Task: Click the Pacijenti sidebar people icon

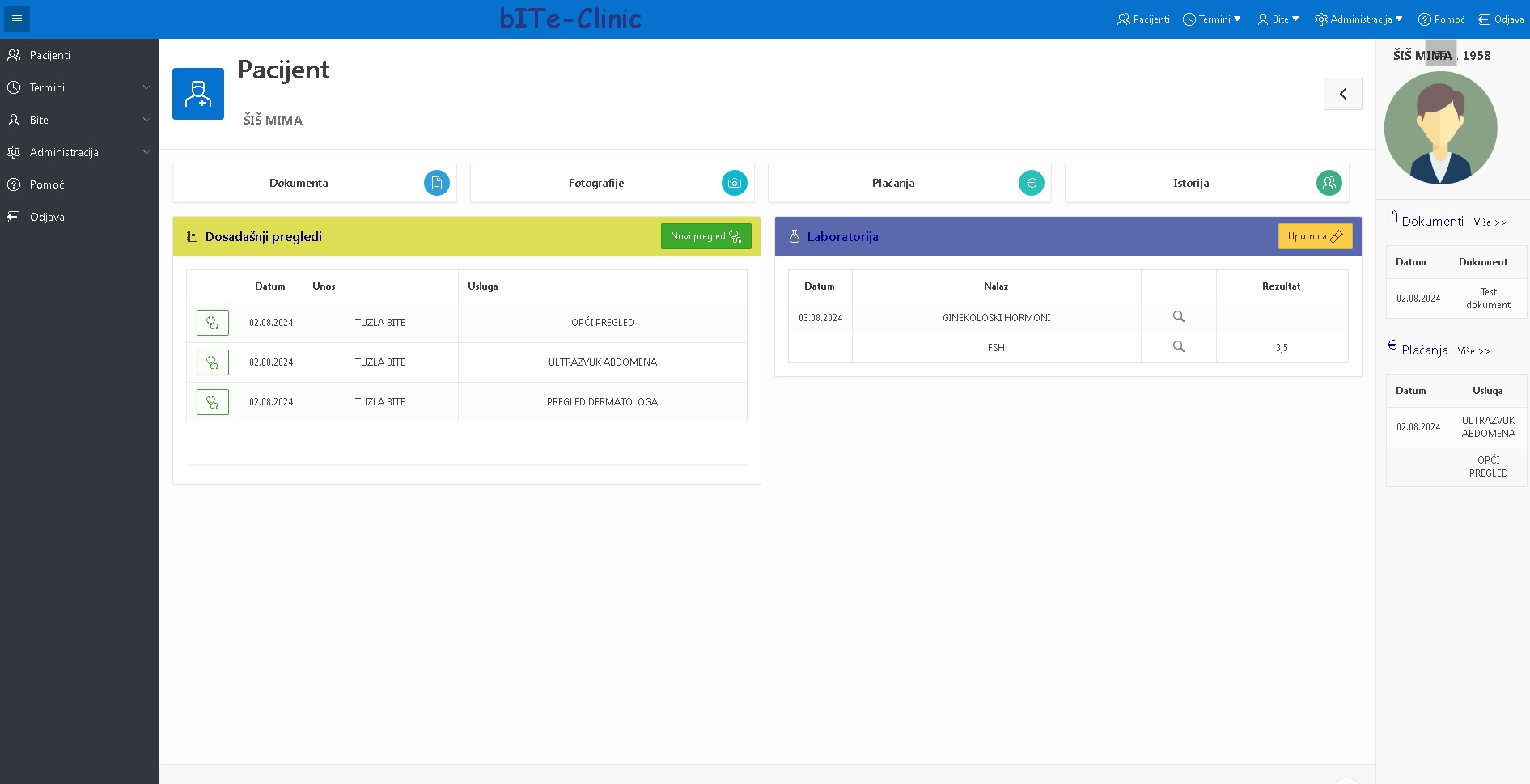Action: 14,55
